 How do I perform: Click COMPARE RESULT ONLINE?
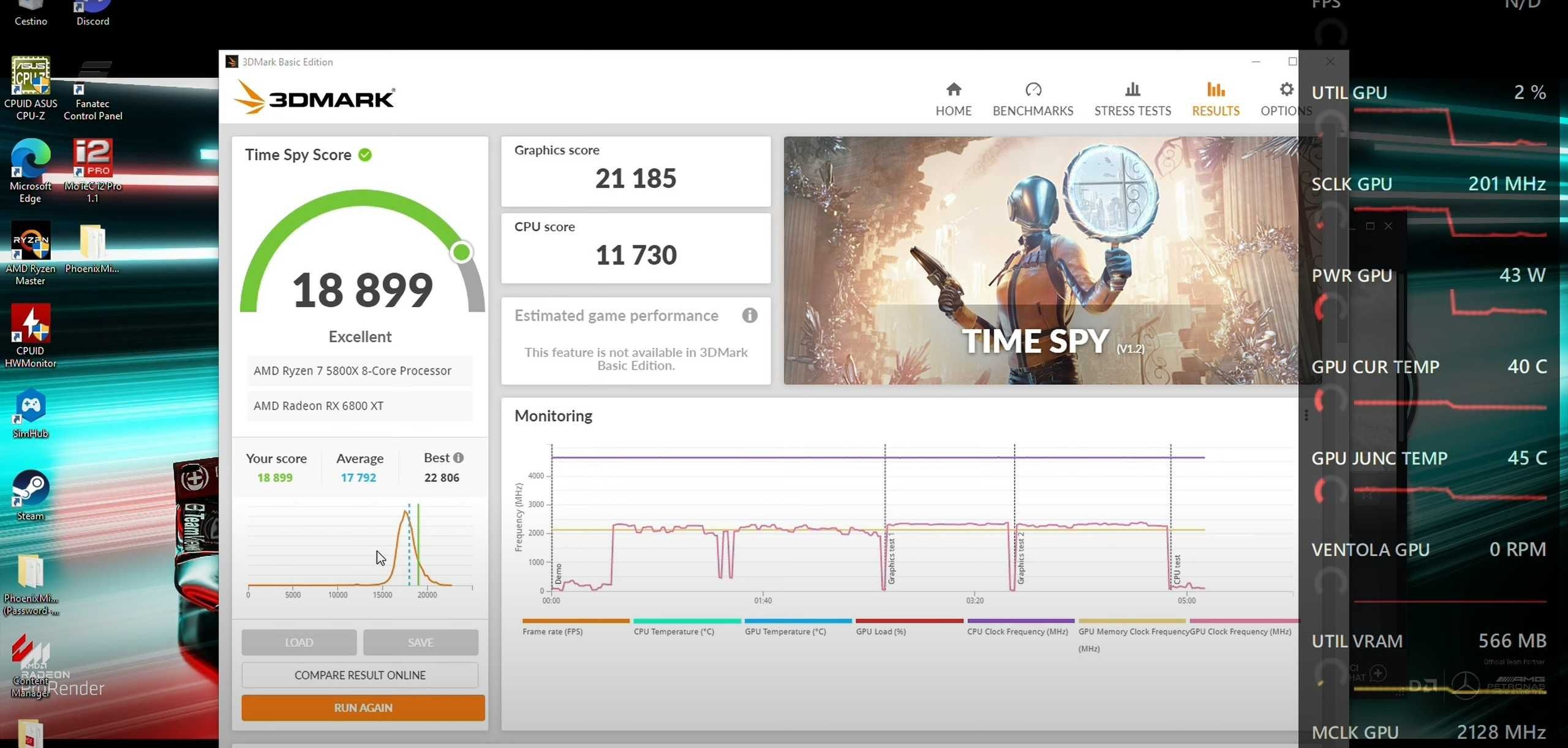[x=360, y=675]
